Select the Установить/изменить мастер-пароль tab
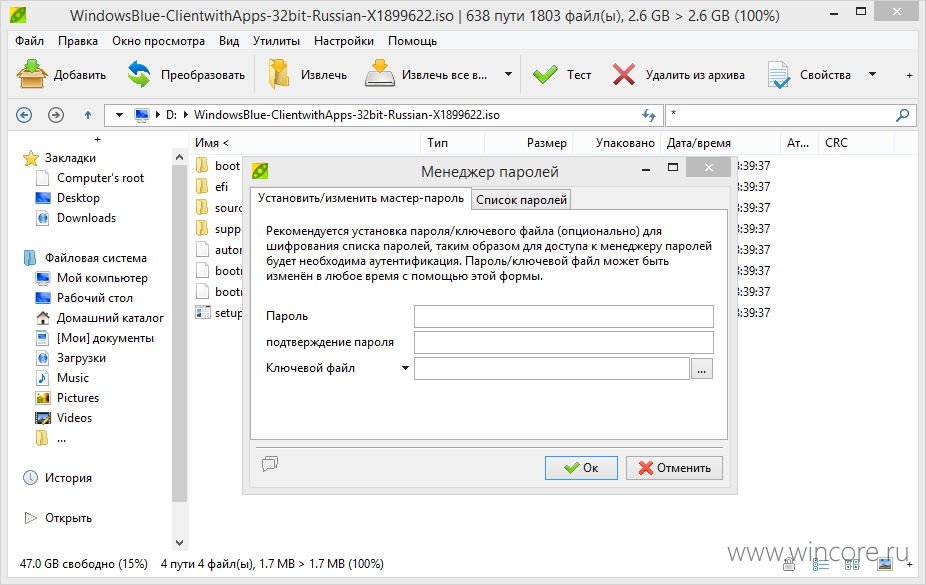The height and width of the screenshot is (585, 926). (361, 198)
